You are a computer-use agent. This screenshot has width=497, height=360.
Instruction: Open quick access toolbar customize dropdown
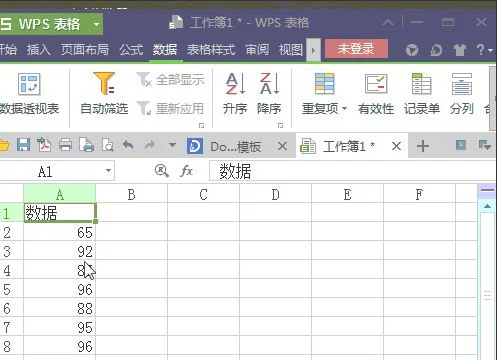pyautogui.click(x=172, y=145)
